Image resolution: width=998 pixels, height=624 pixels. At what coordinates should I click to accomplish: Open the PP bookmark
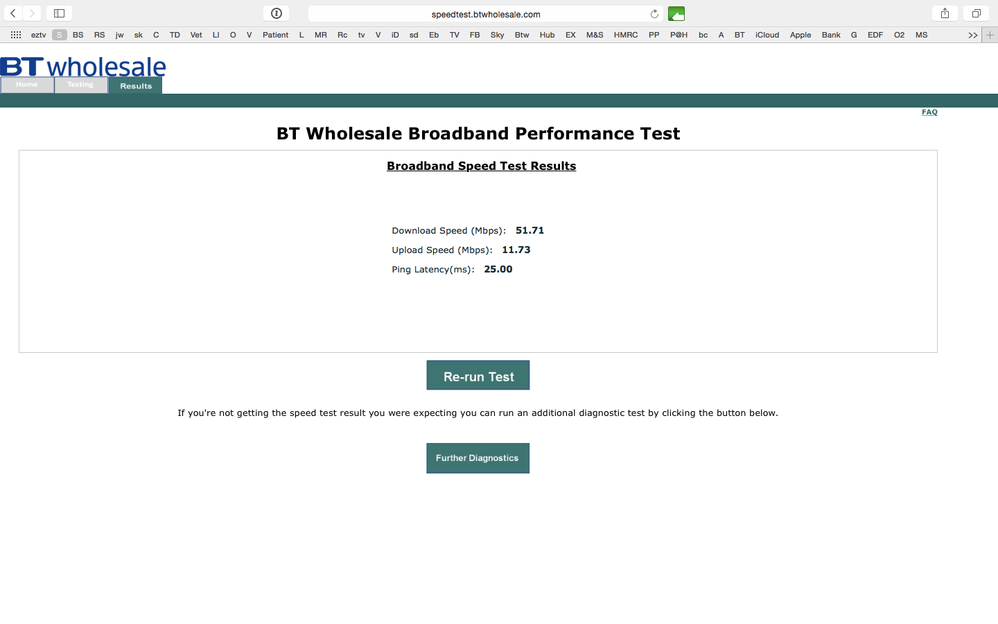click(654, 35)
